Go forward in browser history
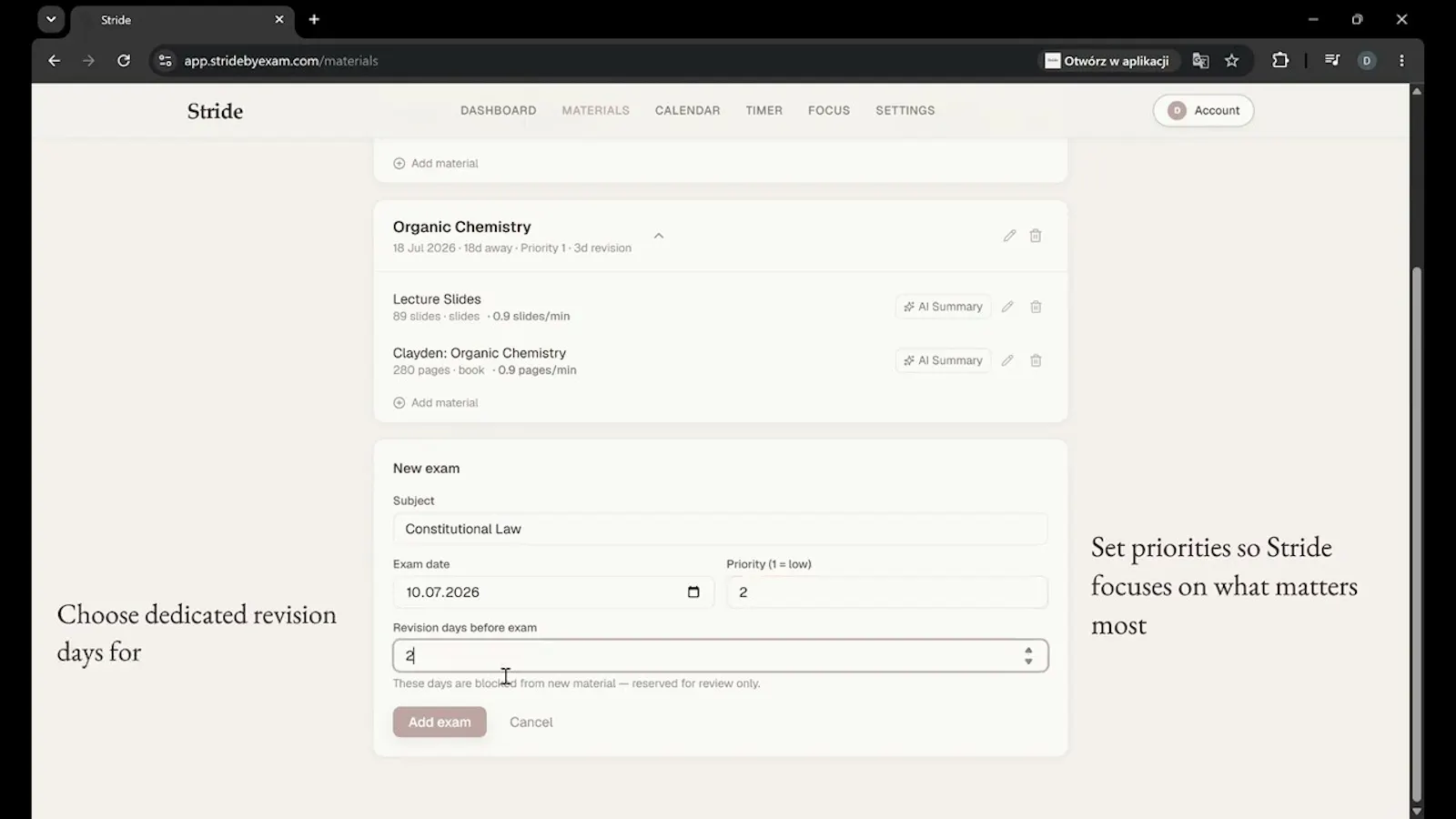This screenshot has width=1456, height=819. pyautogui.click(x=88, y=61)
